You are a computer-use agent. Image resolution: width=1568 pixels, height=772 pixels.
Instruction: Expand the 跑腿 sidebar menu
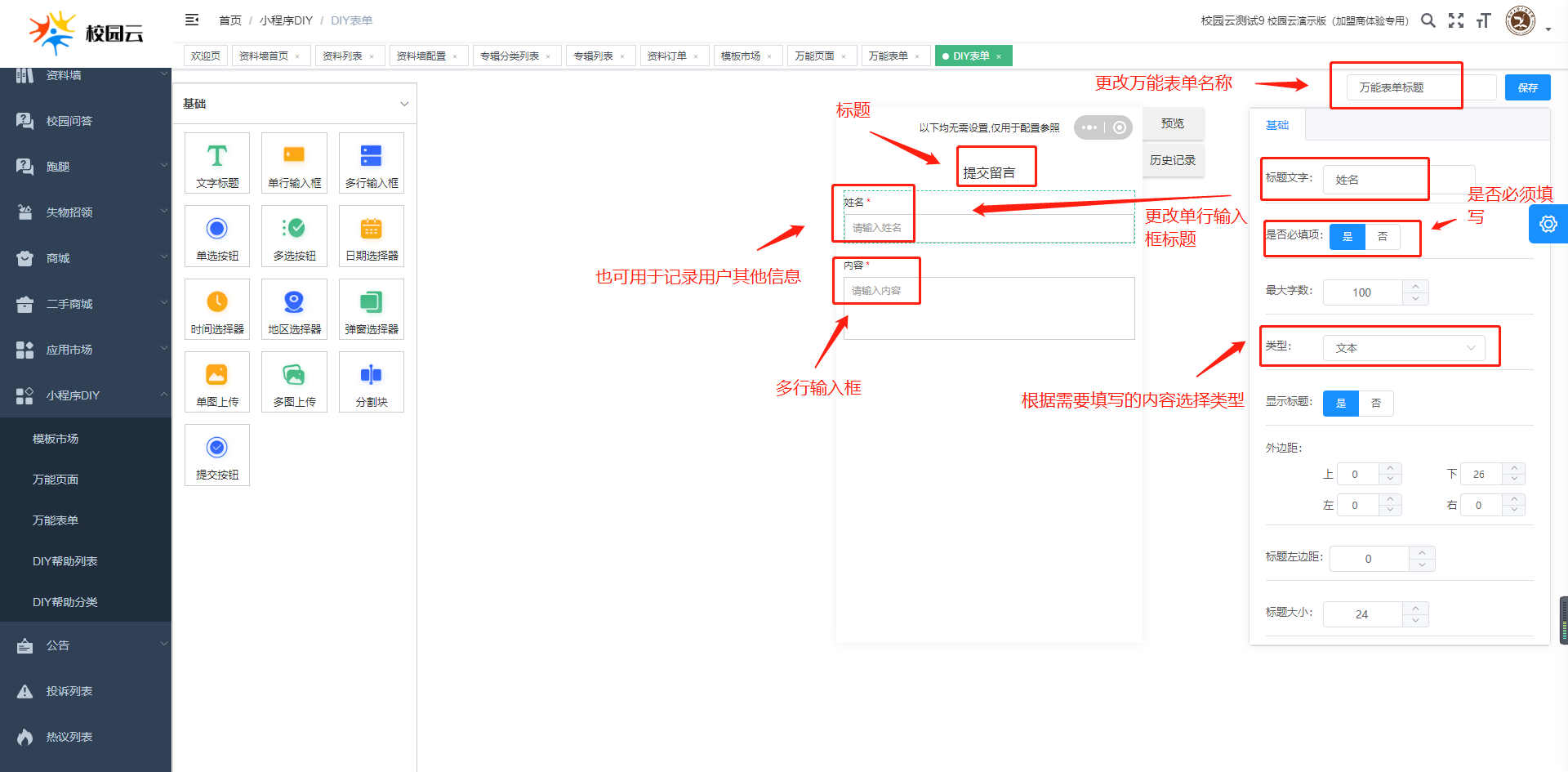pyautogui.click(x=86, y=167)
